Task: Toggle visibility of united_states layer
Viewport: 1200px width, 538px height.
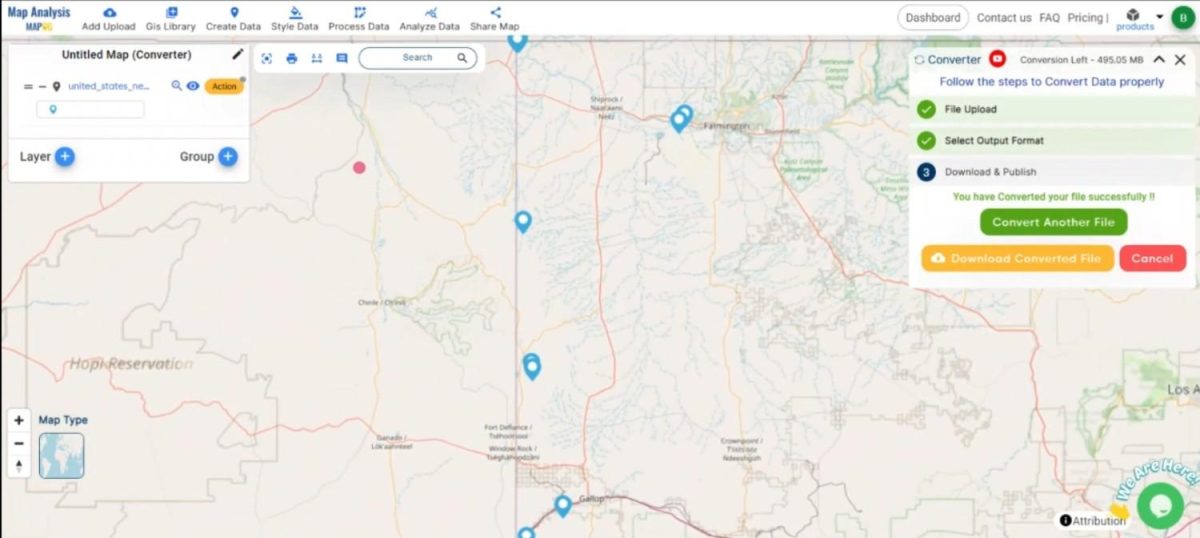Action: pyautogui.click(x=193, y=86)
